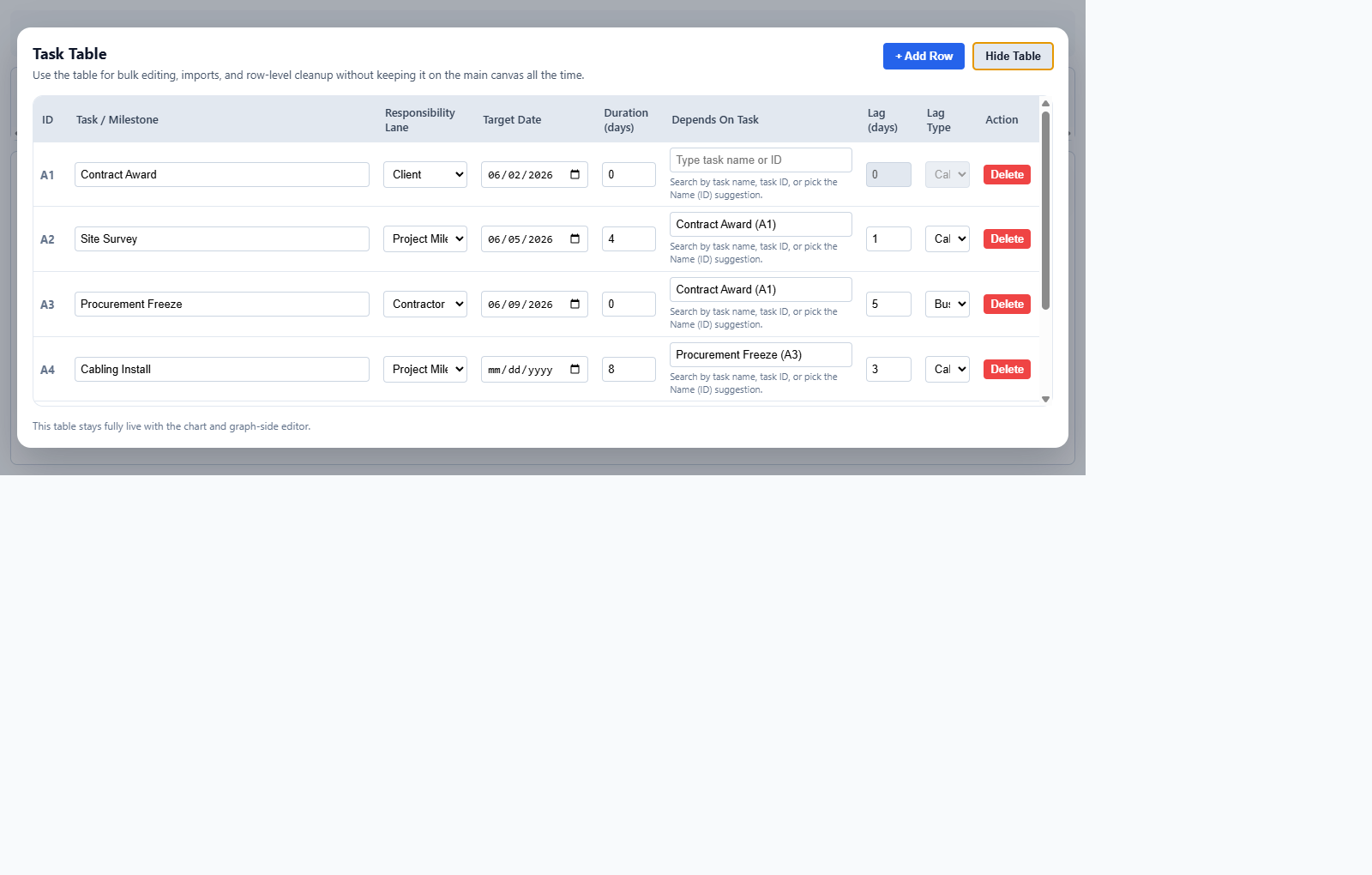Click the A4 row ID
Viewport: 1372px width, 875px height.
pyautogui.click(x=47, y=370)
